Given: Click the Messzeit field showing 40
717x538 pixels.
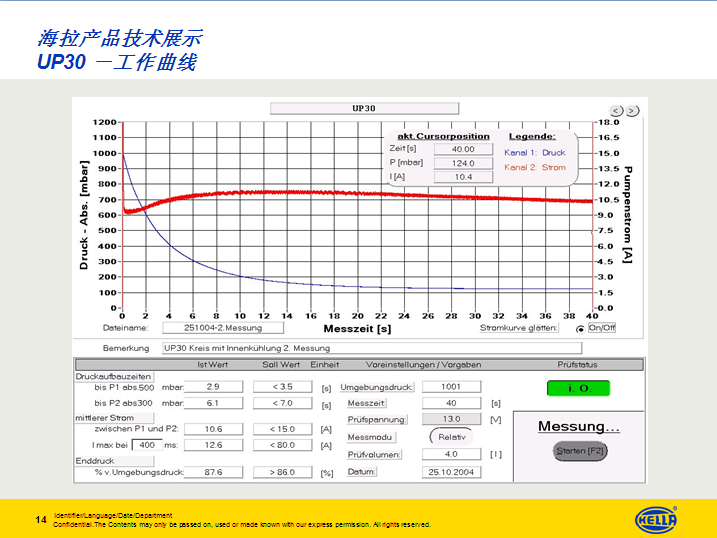Looking at the screenshot, I should 451,403.
